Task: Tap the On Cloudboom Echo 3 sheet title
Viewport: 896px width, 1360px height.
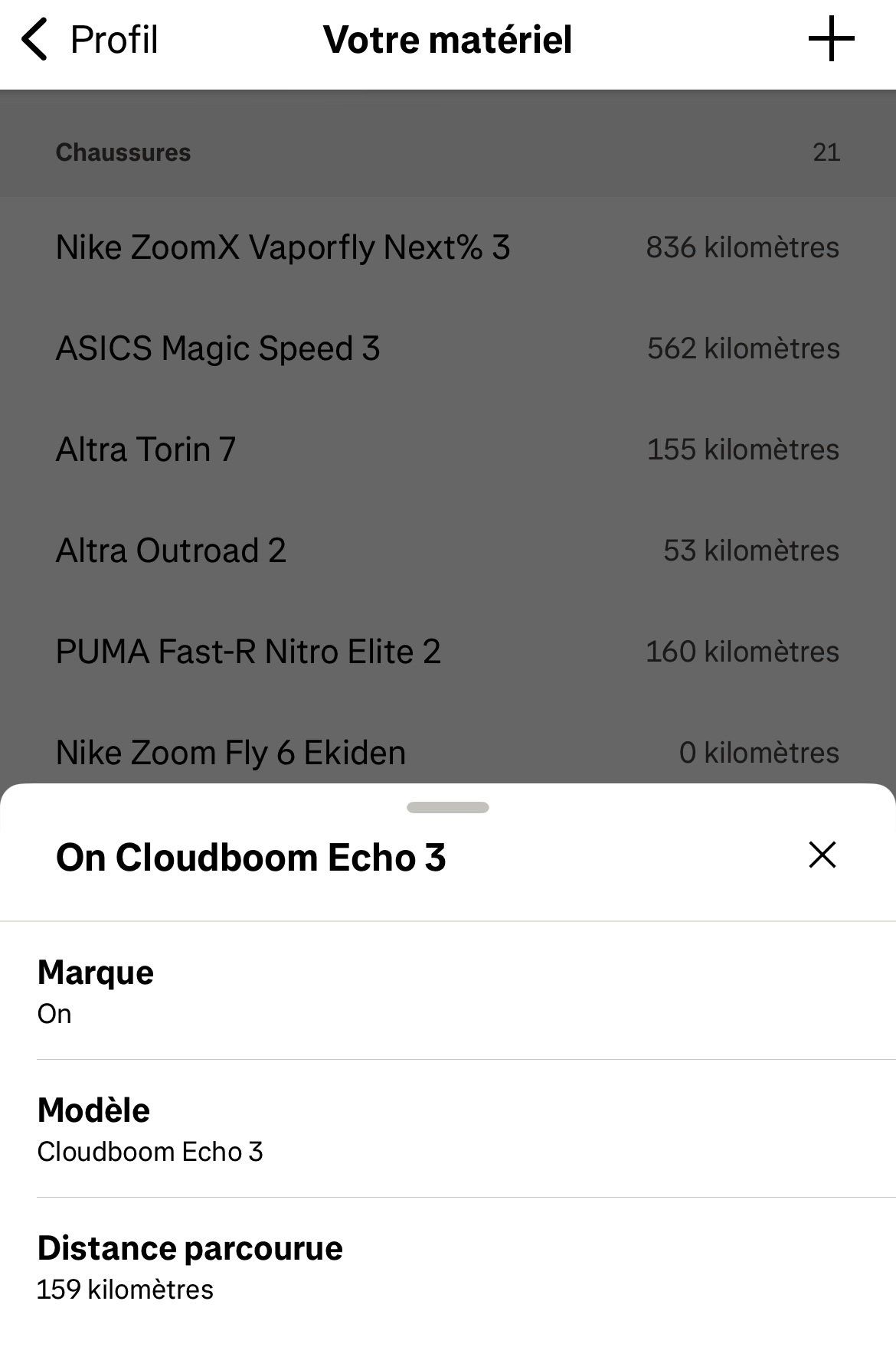Action: (250, 857)
